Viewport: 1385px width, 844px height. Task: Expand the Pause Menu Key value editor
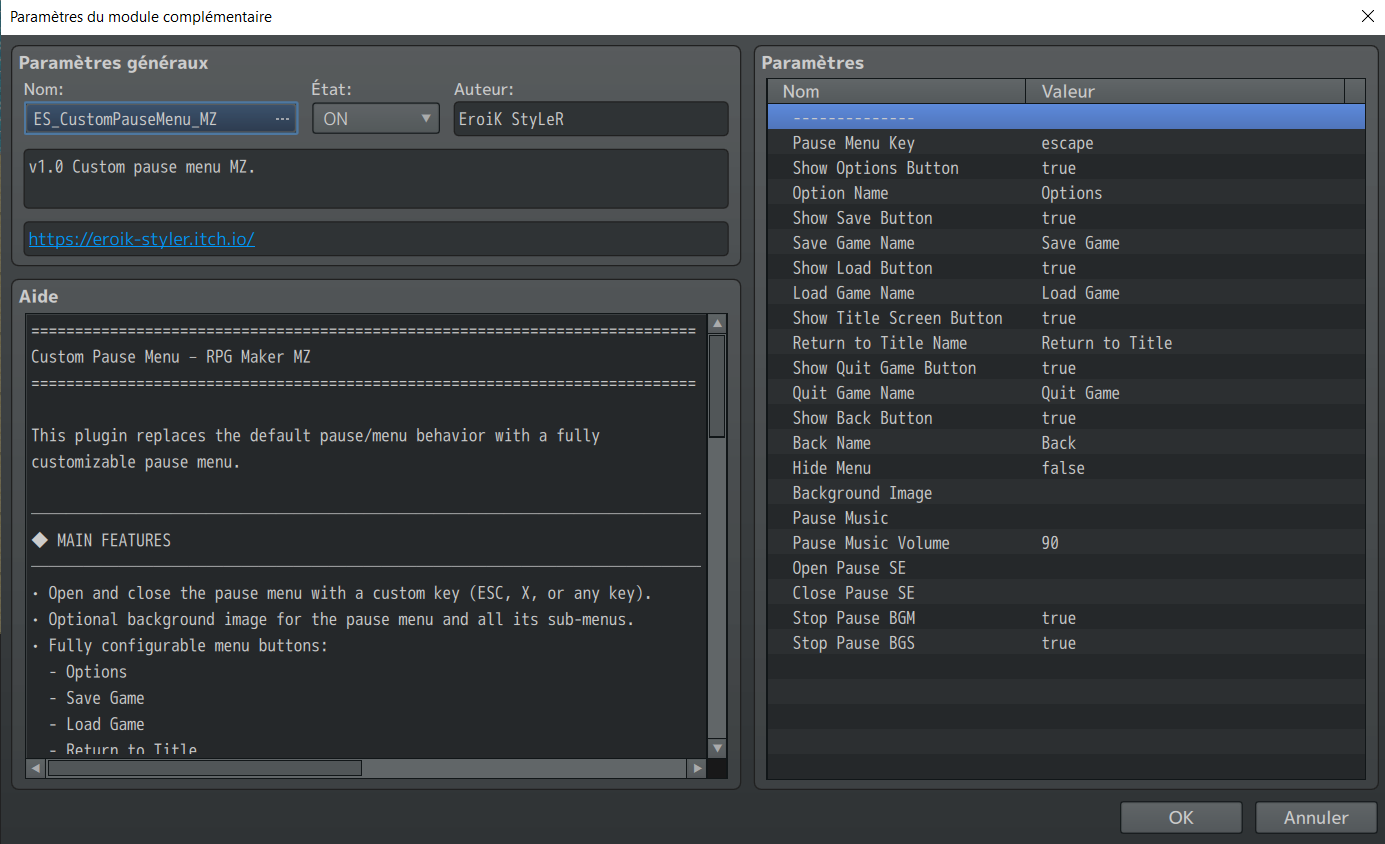(x=1100, y=143)
